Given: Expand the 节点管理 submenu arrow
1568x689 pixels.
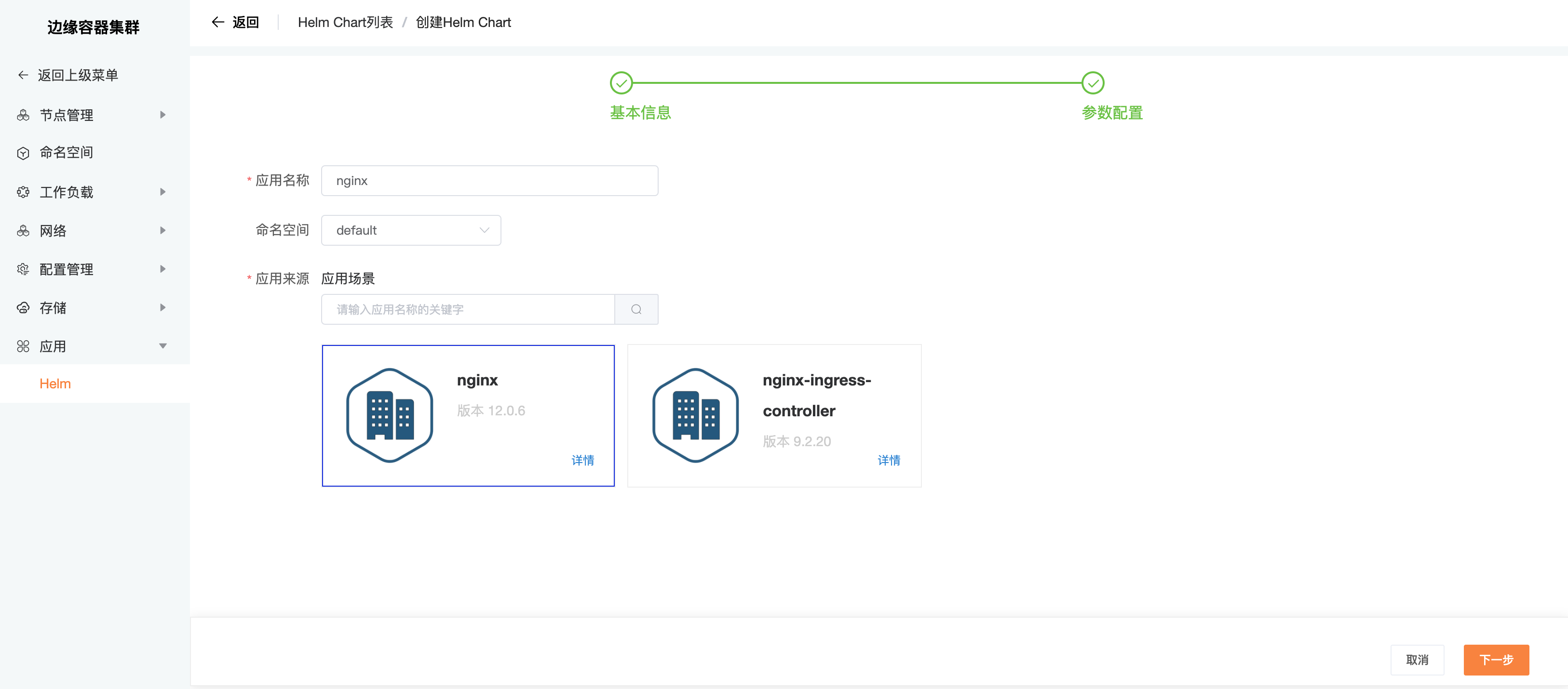Looking at the screenshot, I should [162, 115].
